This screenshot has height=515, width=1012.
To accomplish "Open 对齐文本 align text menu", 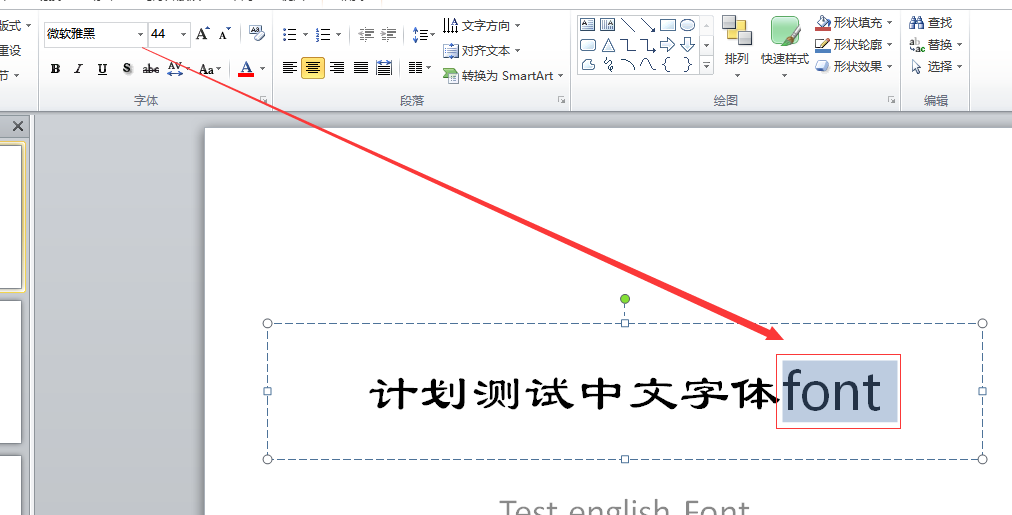I will 481,50.
